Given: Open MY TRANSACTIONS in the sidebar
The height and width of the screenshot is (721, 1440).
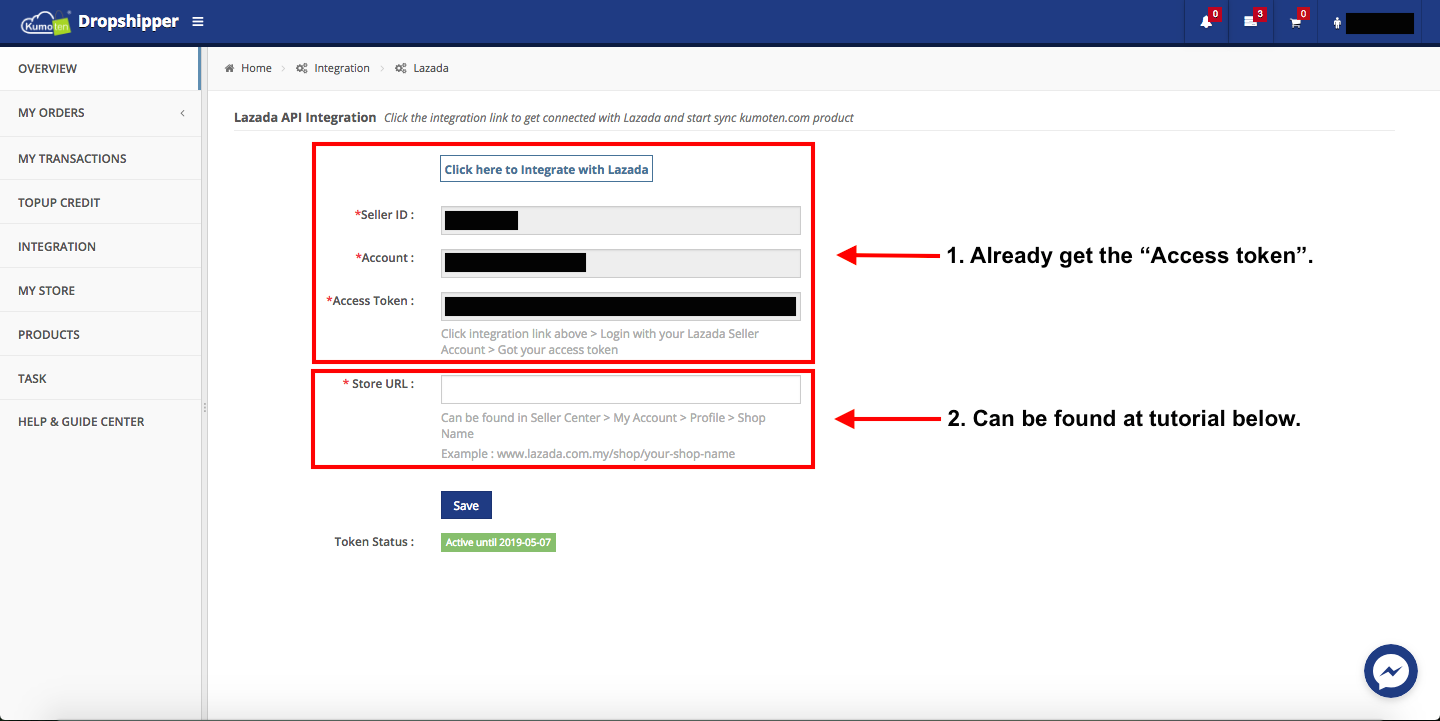Looking at the screenshot, I should pos(100,158).
